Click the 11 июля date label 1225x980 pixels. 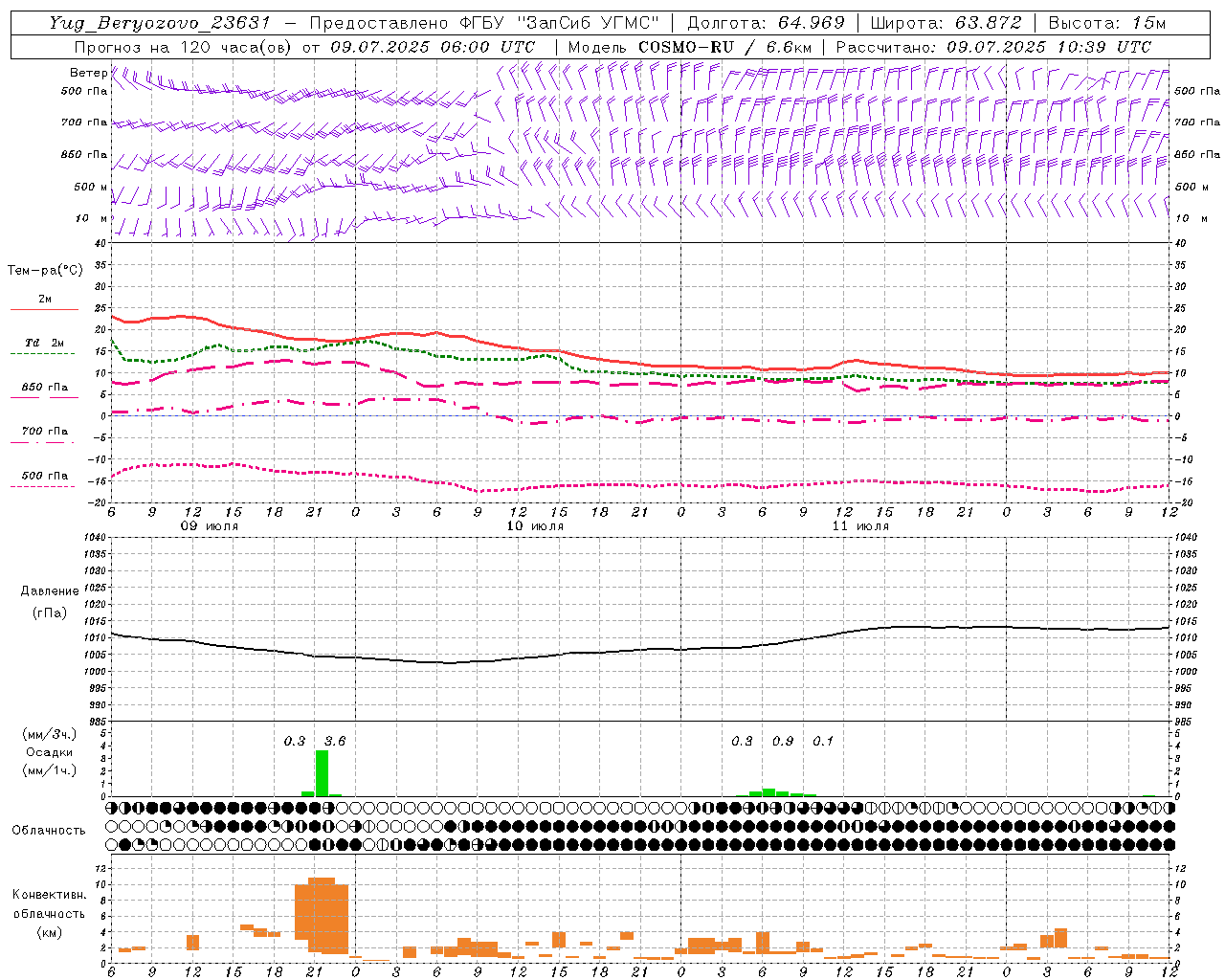tap(860, 526)
